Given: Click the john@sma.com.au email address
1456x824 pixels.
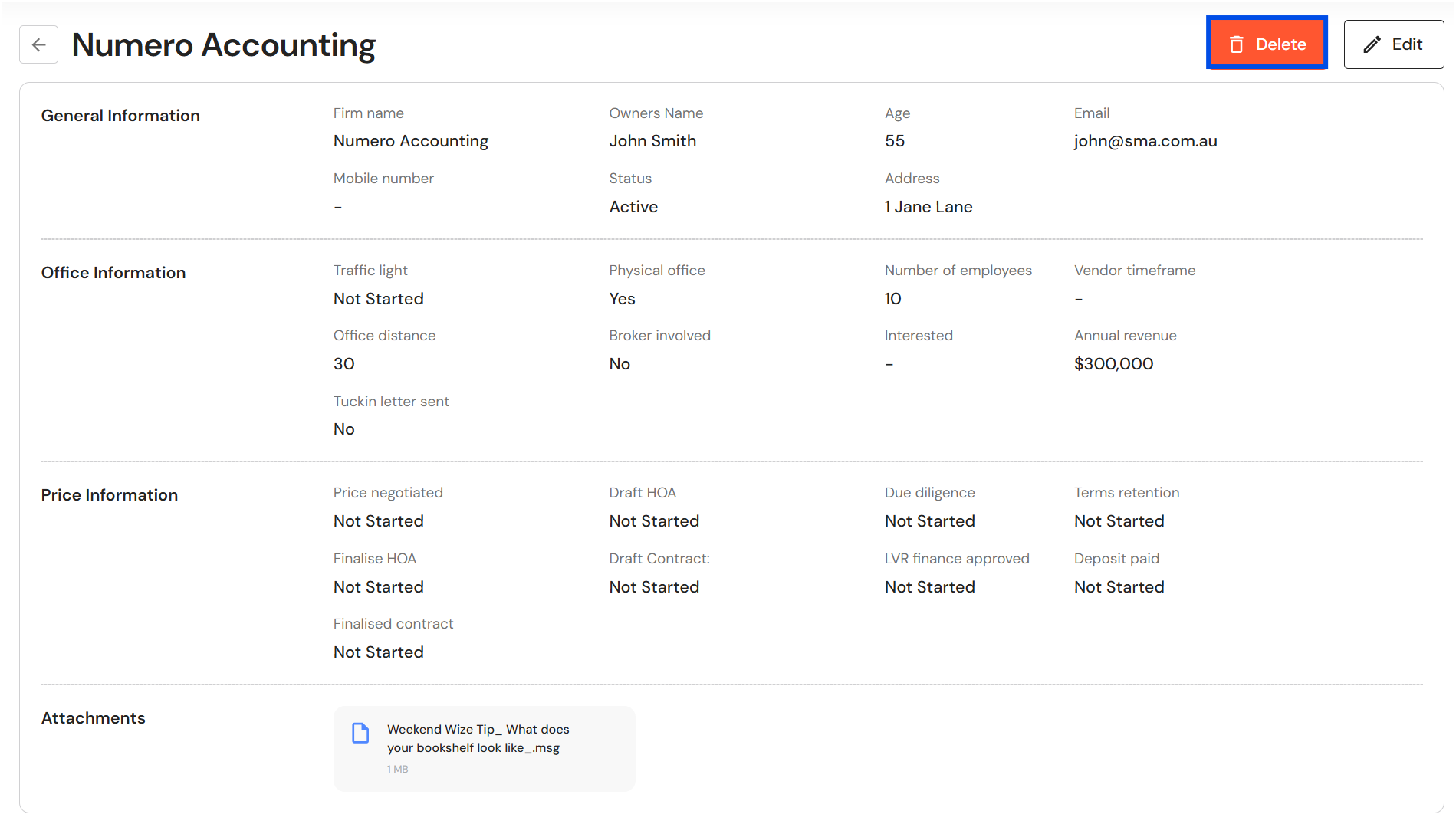Looking at the screenshot, I should (1145, 141).
